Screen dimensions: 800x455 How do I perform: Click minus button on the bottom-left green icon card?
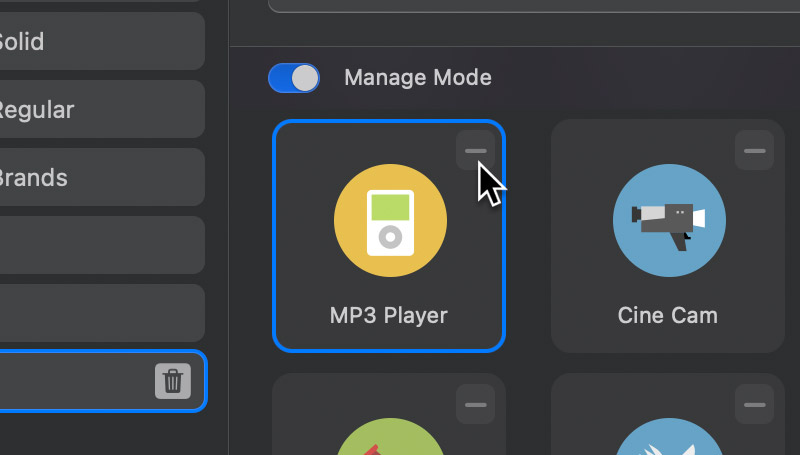tap(475, 404)
